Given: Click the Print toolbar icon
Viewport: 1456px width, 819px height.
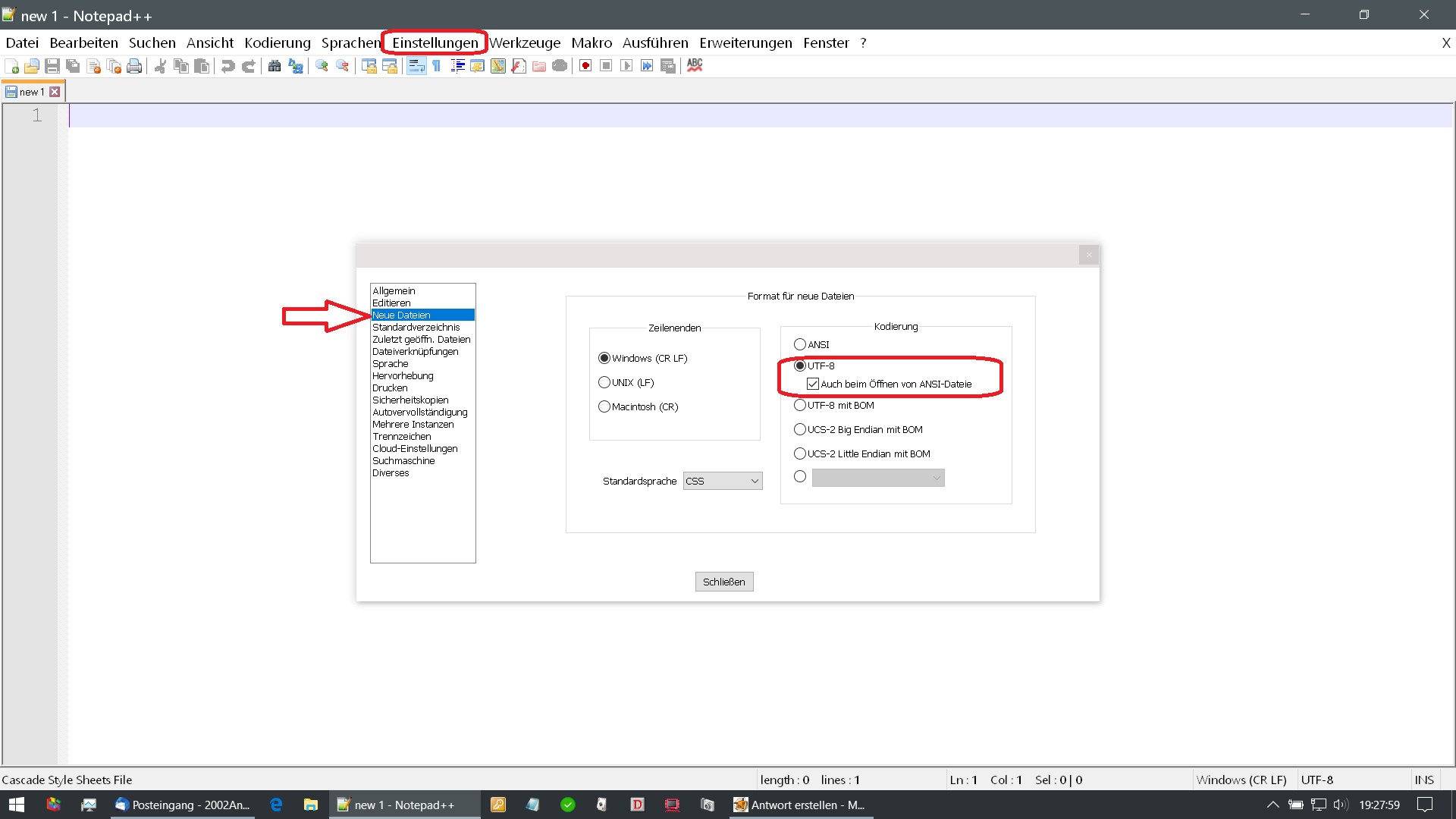Looking at the screenshot, I should (134, 67).
